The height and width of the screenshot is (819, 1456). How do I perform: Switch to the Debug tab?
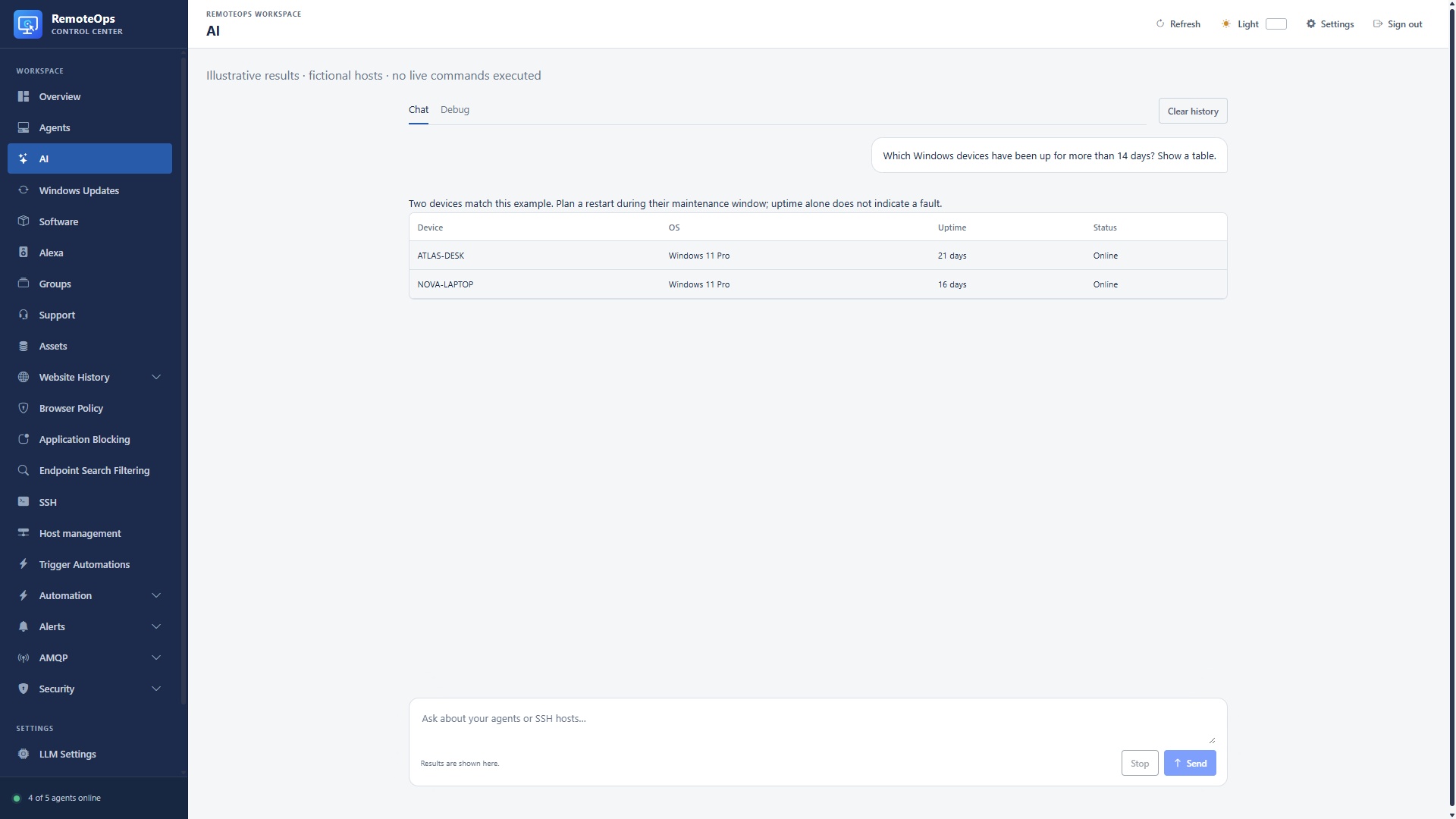click(455, 110)
